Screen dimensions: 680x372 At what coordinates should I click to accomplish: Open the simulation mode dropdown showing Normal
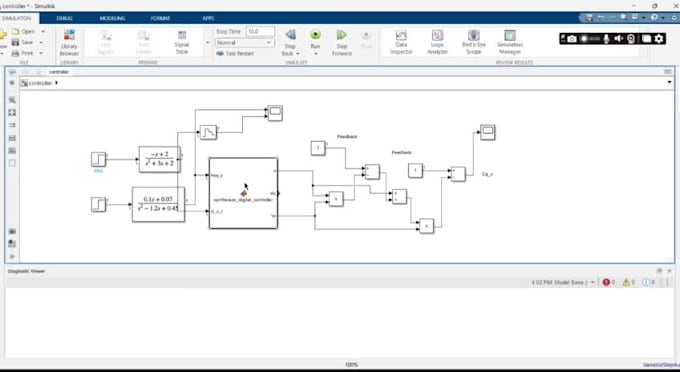245,42
